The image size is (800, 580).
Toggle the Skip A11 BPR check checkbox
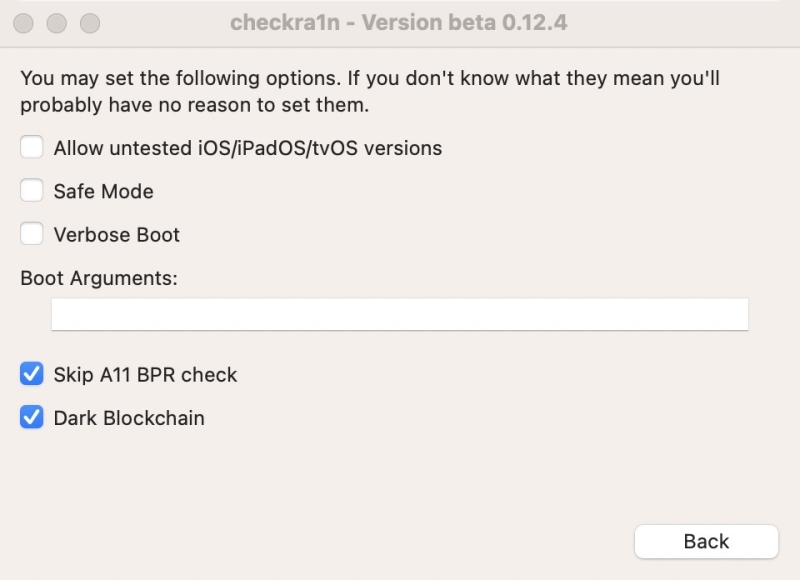coord(31,375)
